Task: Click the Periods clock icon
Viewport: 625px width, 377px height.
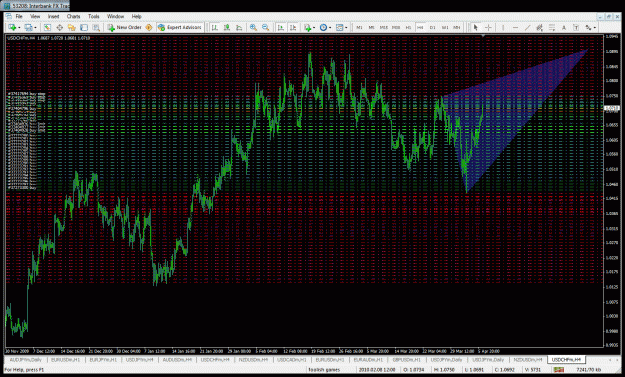Action: pyautogui.click(x=323, y=27)
